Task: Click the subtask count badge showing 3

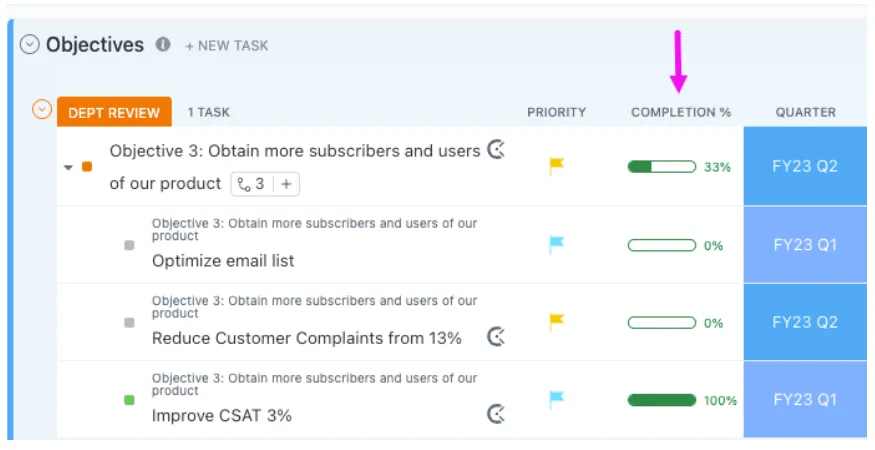Action: tap(252, 184)
